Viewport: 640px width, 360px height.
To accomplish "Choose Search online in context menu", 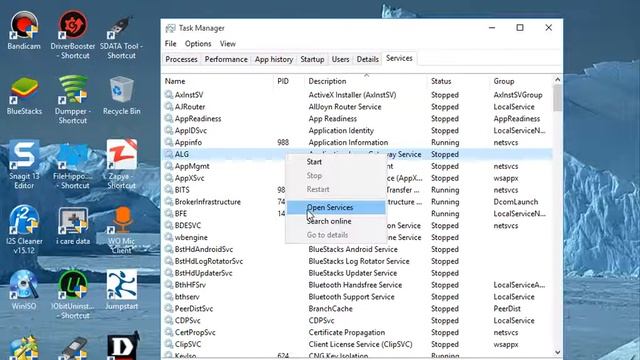I will pyautogui.click(x=336, y=221).
